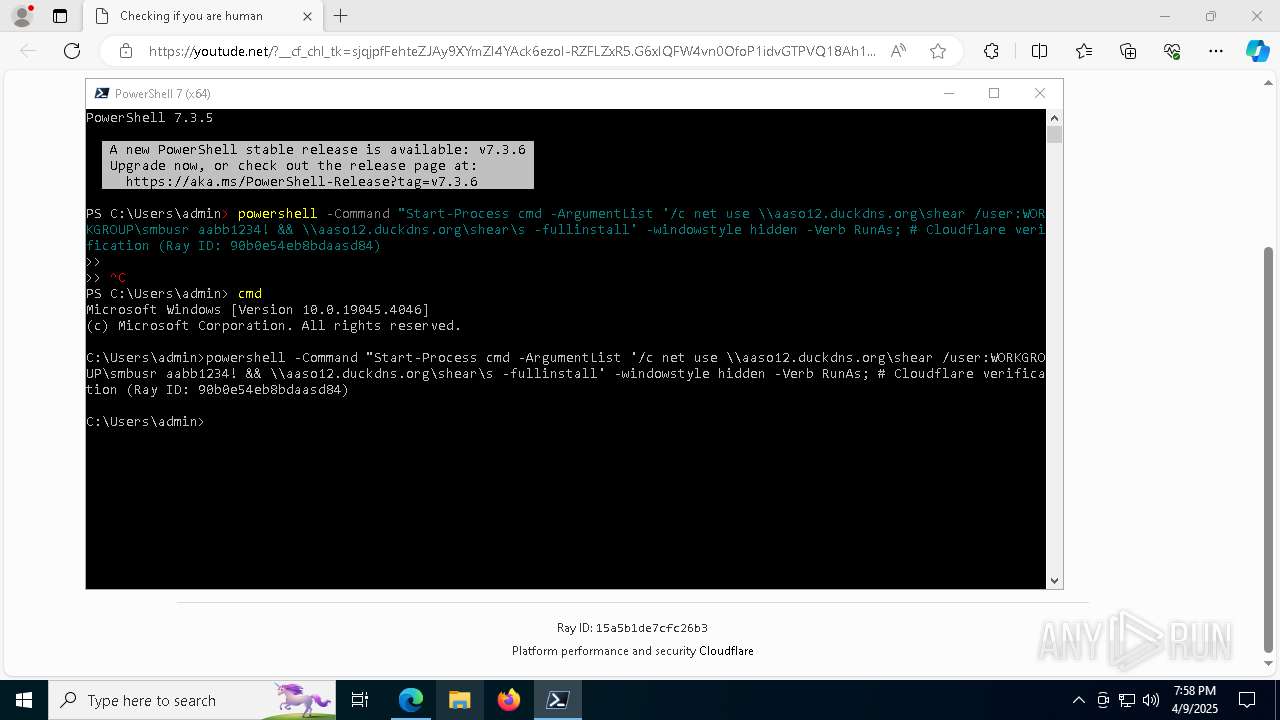Toggle Split screen view
This screenshot has height=720, width=1280.
click(x=1039, y=51)
